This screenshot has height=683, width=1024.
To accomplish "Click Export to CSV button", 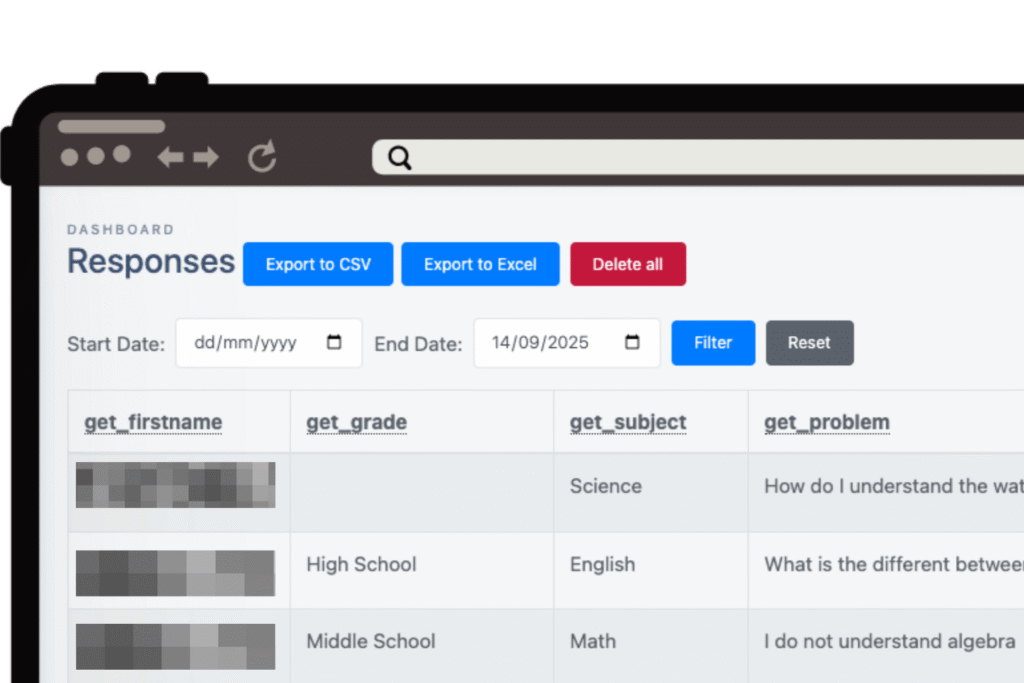I will click(x=318, y=264).
